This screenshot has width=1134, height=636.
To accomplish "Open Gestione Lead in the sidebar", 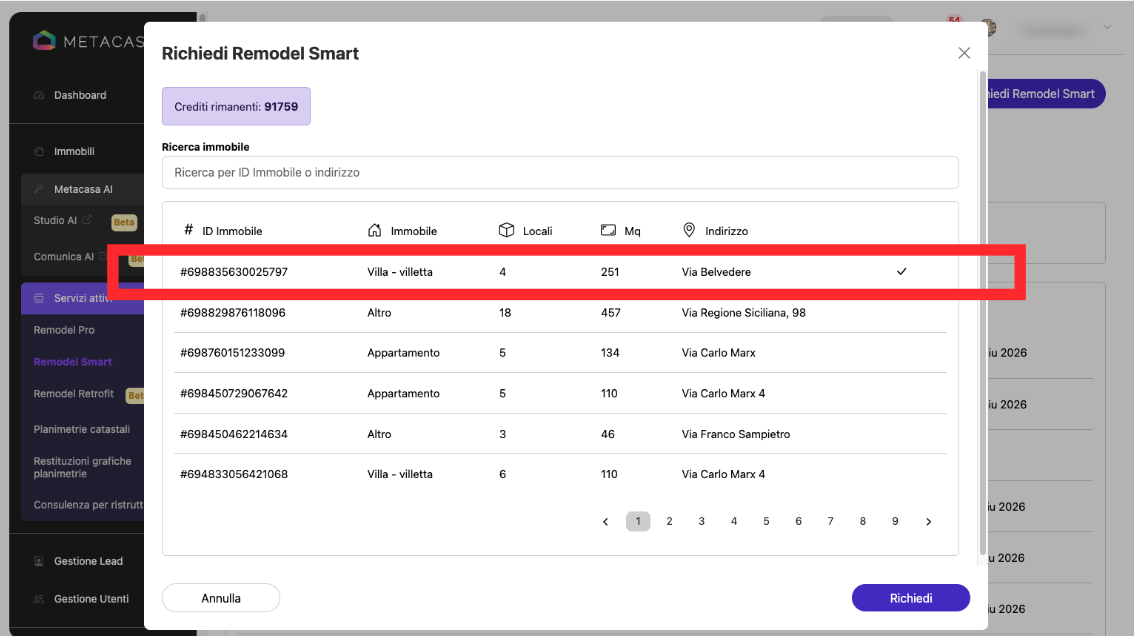I will coord(88,561).
